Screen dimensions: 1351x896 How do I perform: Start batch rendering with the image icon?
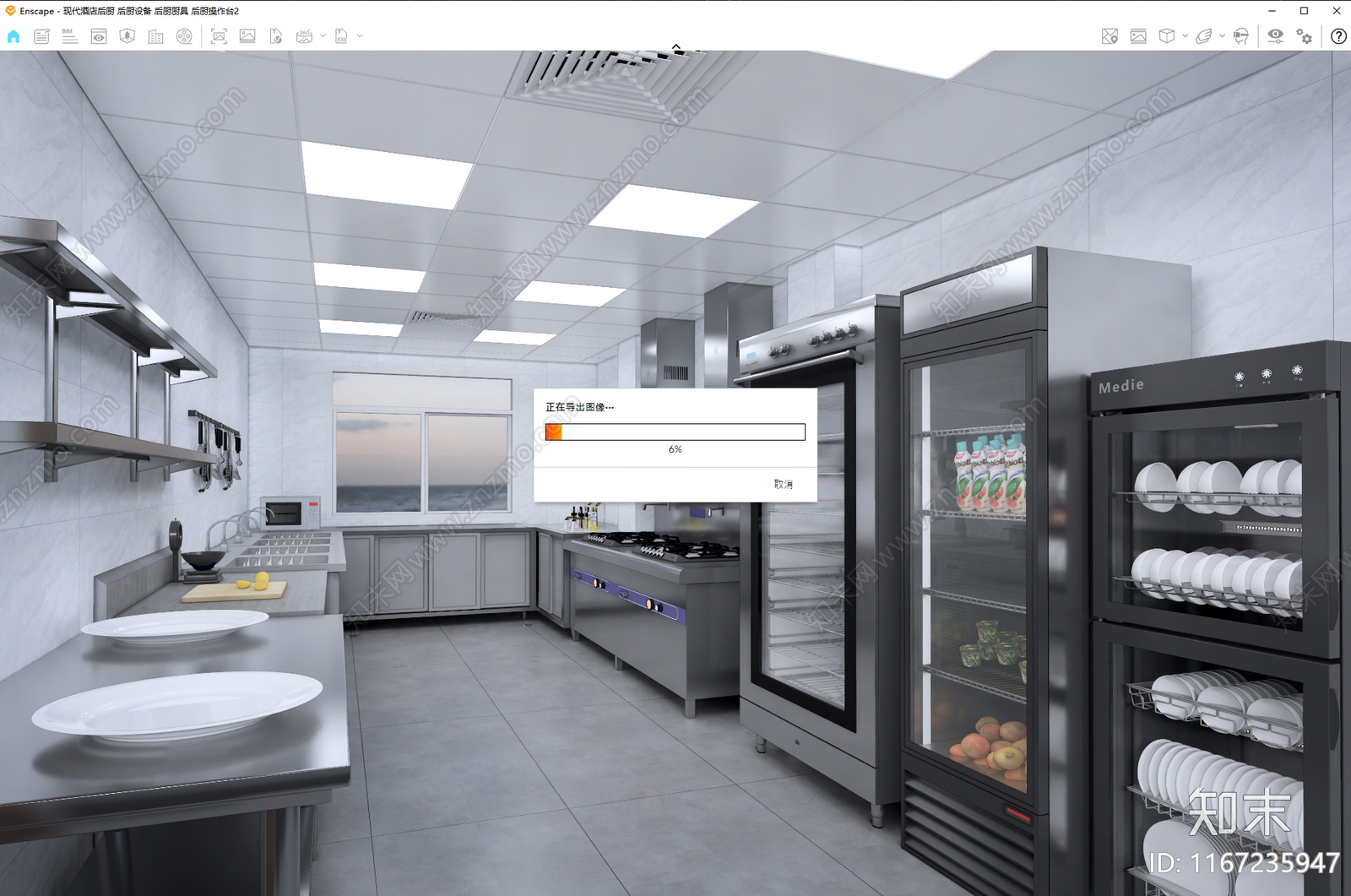[x=247, y=36]
